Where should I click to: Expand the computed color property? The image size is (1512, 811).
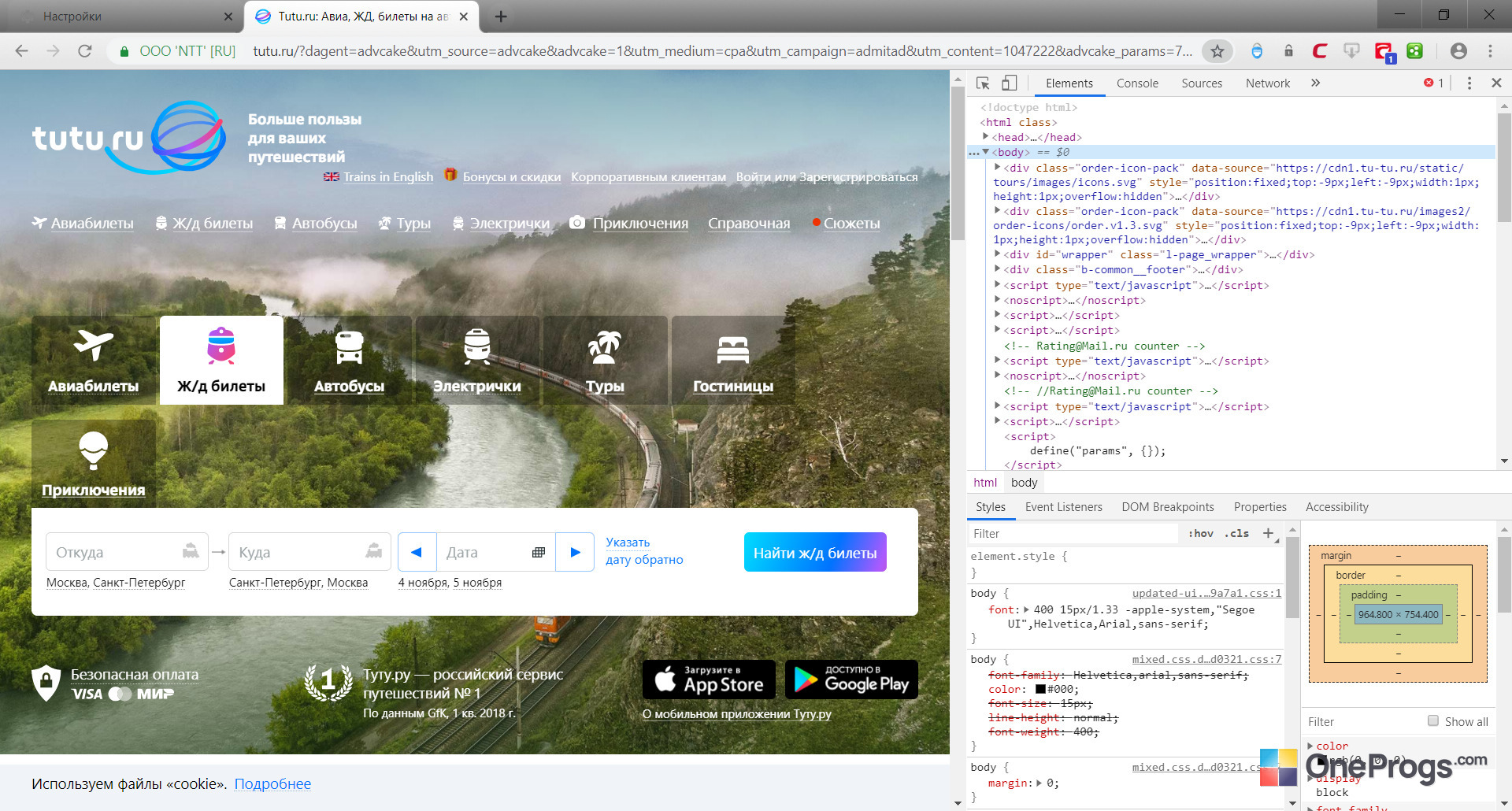point(1310,746)
